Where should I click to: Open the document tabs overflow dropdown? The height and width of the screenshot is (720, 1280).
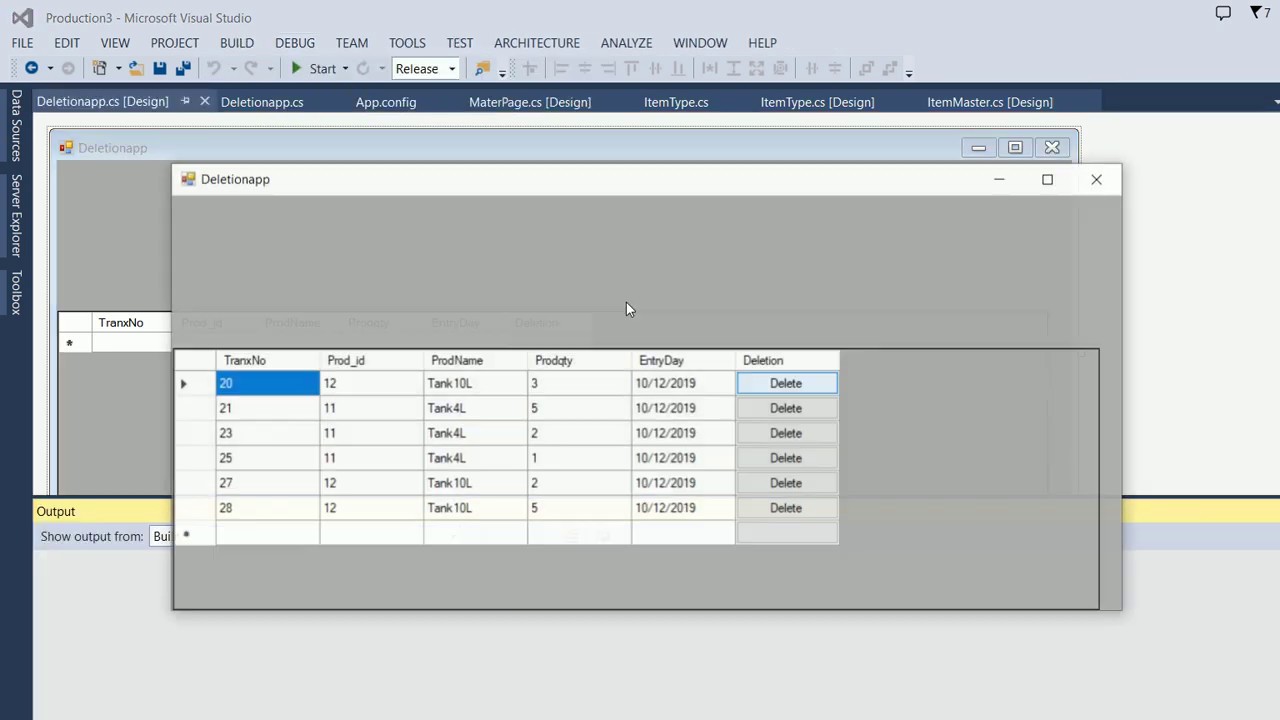coord(1276,102)
